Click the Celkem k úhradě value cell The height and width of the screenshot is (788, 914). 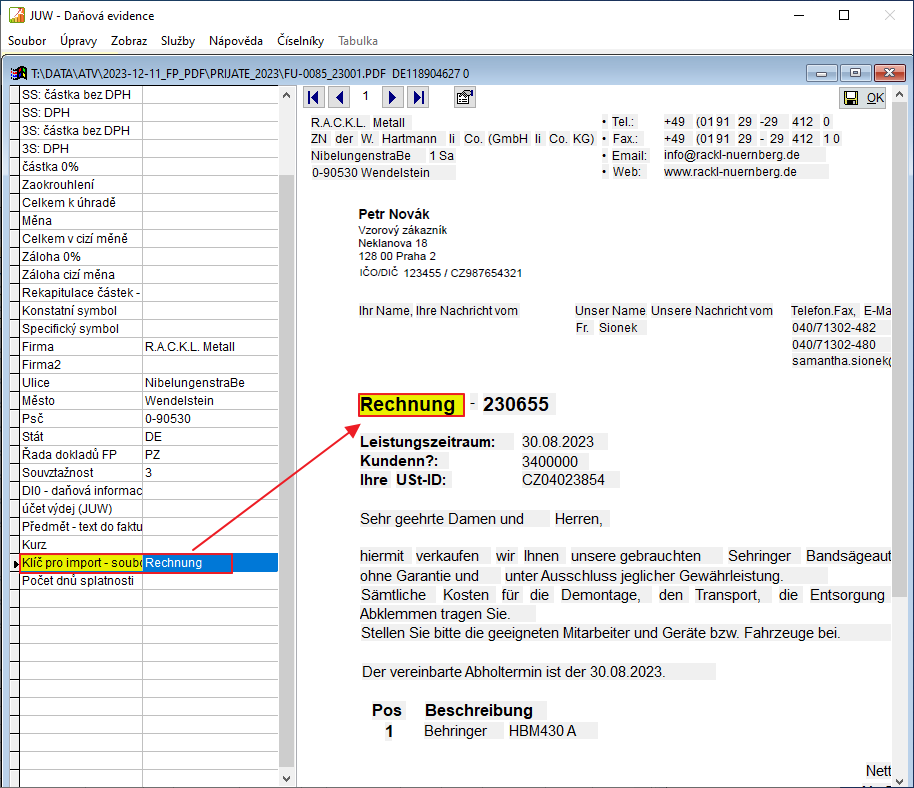pyautogui.click(x=210, y=203)
